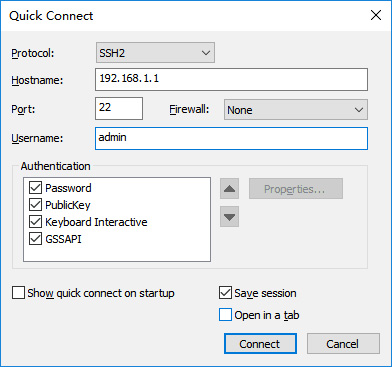
Task: Focus the Hostname field with 192.168.1.1
Action: coord(231,80)
